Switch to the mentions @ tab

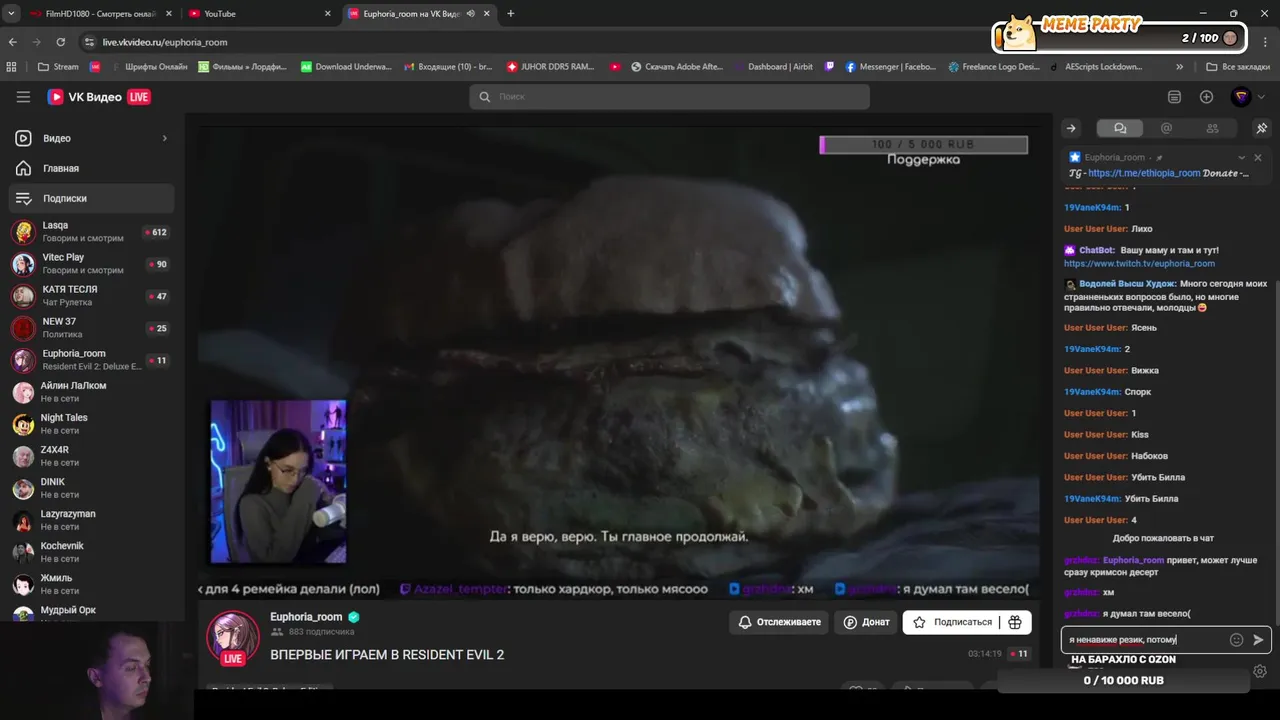point(1166,128)
